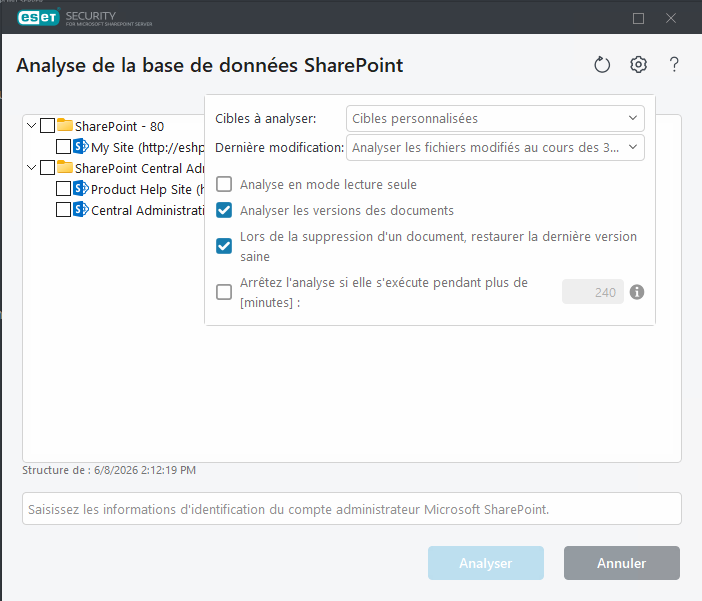Click the Annuler button
The width and height of the screenshot is (702, 601).
(622, 563)
